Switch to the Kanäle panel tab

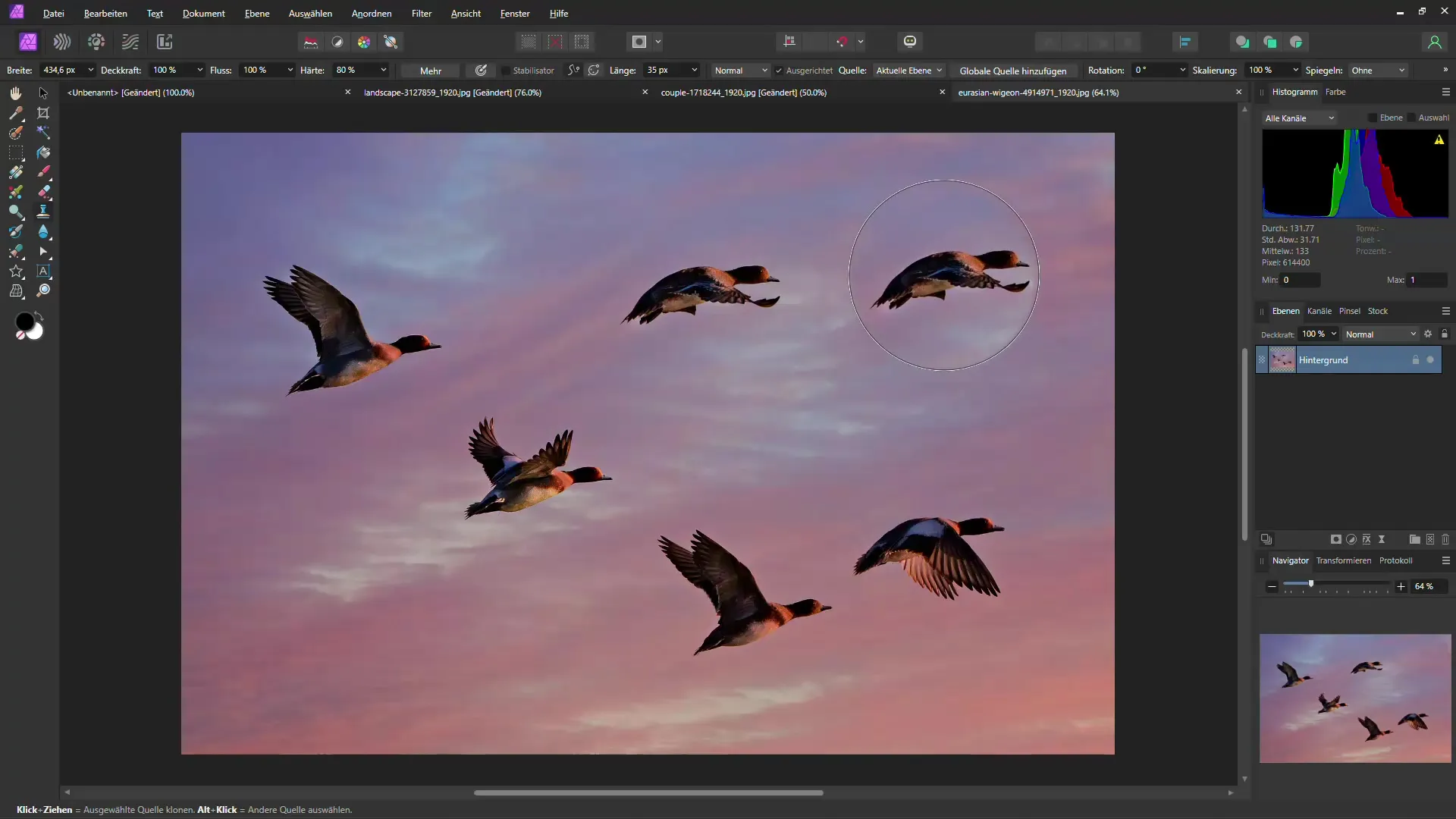tap(1319, 311)
